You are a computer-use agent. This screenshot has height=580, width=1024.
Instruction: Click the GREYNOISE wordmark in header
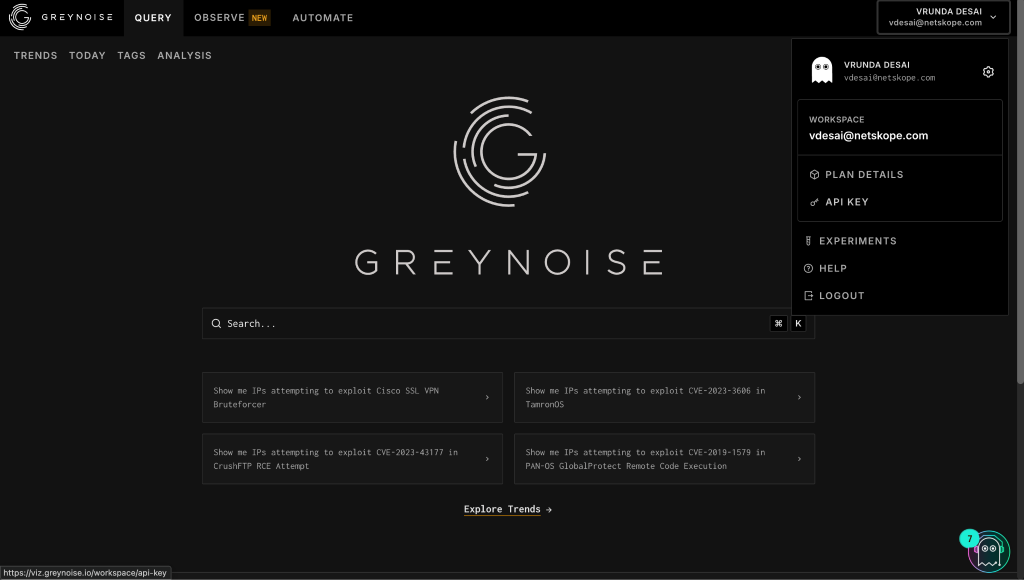[77, 17]
